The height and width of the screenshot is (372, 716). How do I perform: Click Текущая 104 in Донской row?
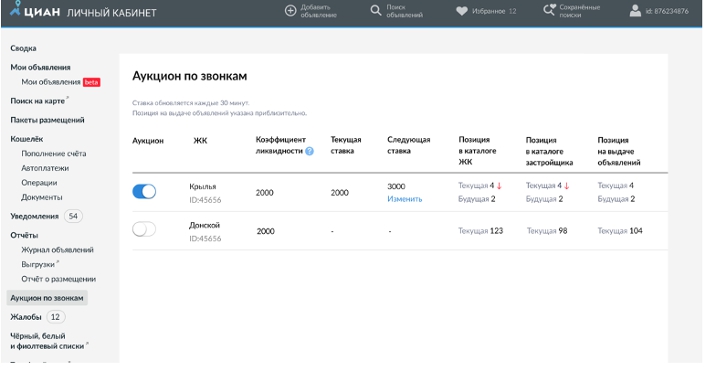[620, 231]
